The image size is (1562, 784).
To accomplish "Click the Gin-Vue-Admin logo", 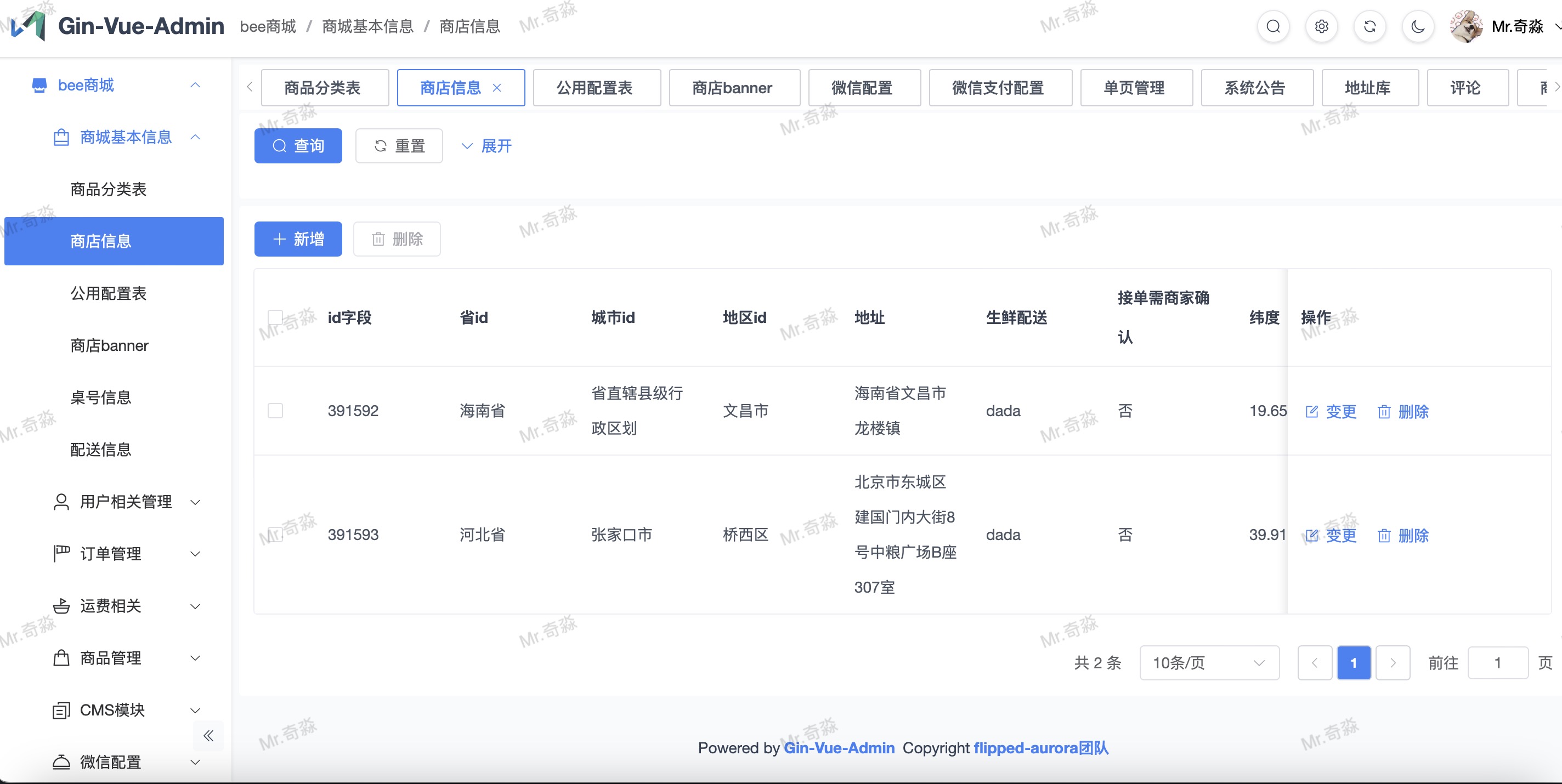I will 28,26.
